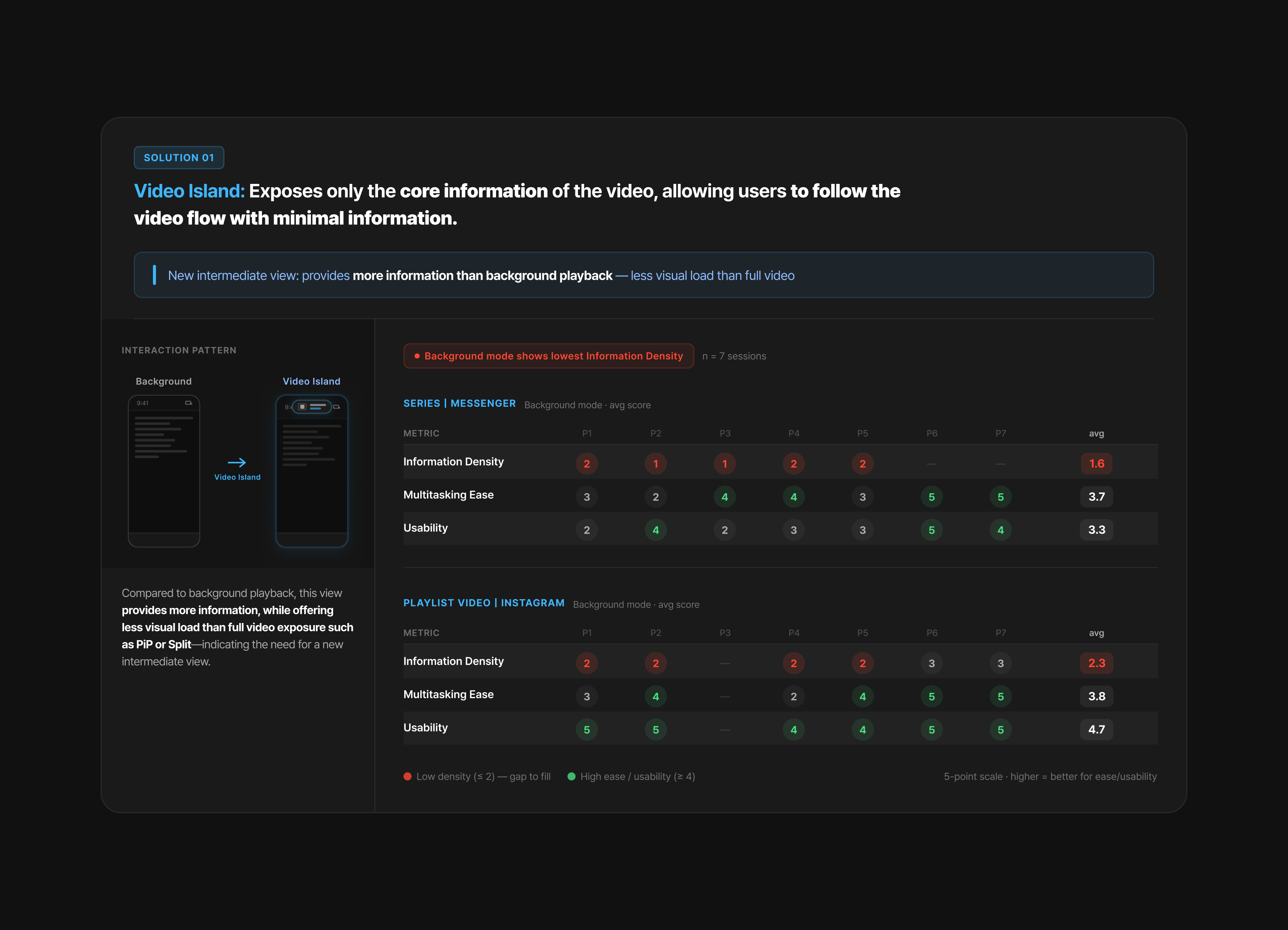This screenshot has width=1288, height=930.
Task: Select the Background phone mockup
Action: (x=164, y=471)
